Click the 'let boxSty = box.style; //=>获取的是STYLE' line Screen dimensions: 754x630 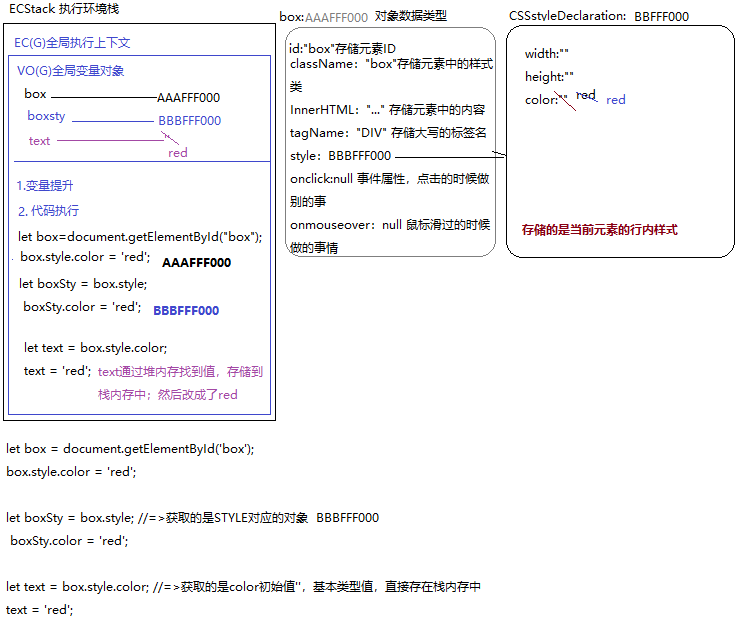coord(192,517)
